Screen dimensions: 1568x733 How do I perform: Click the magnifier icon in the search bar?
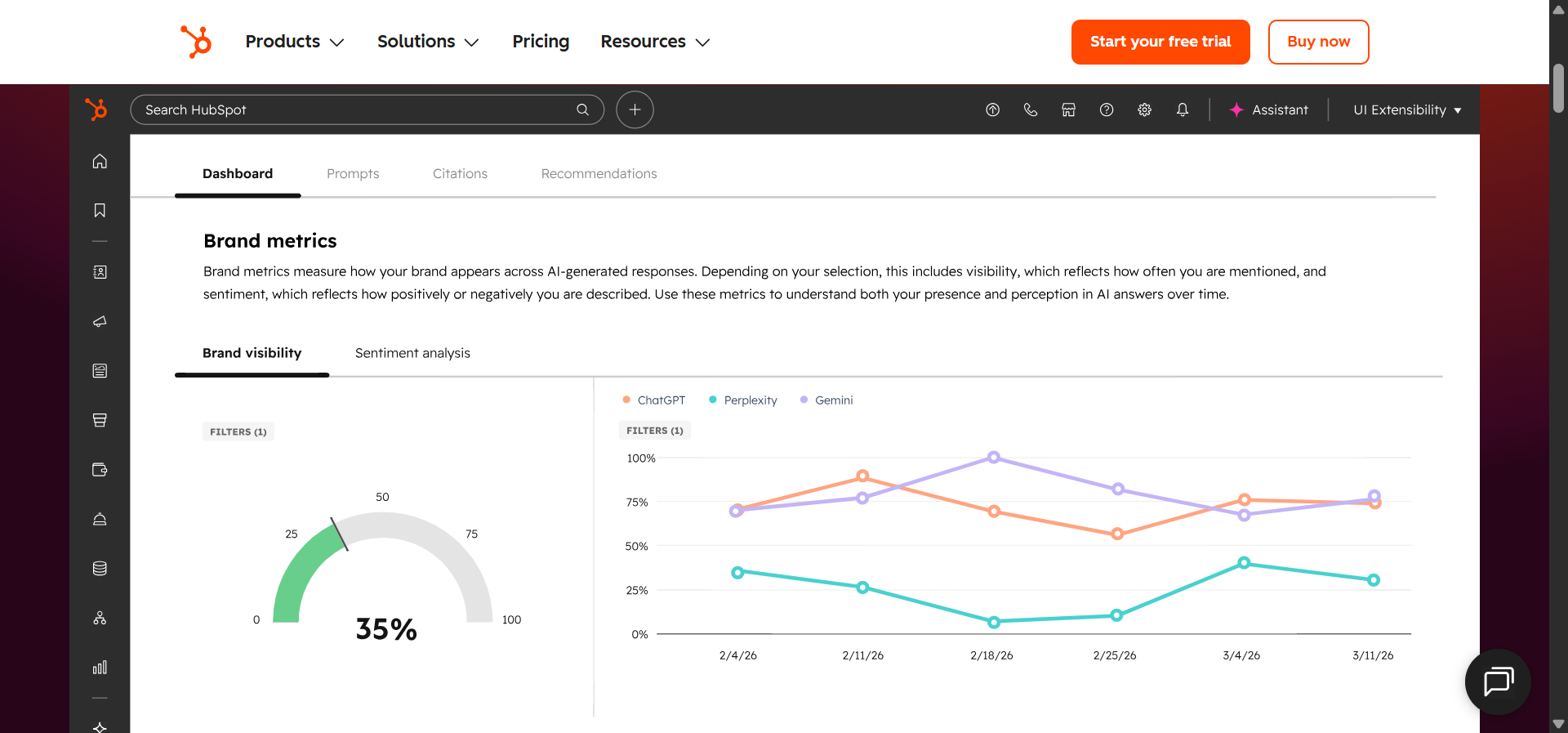pos(582,110)
